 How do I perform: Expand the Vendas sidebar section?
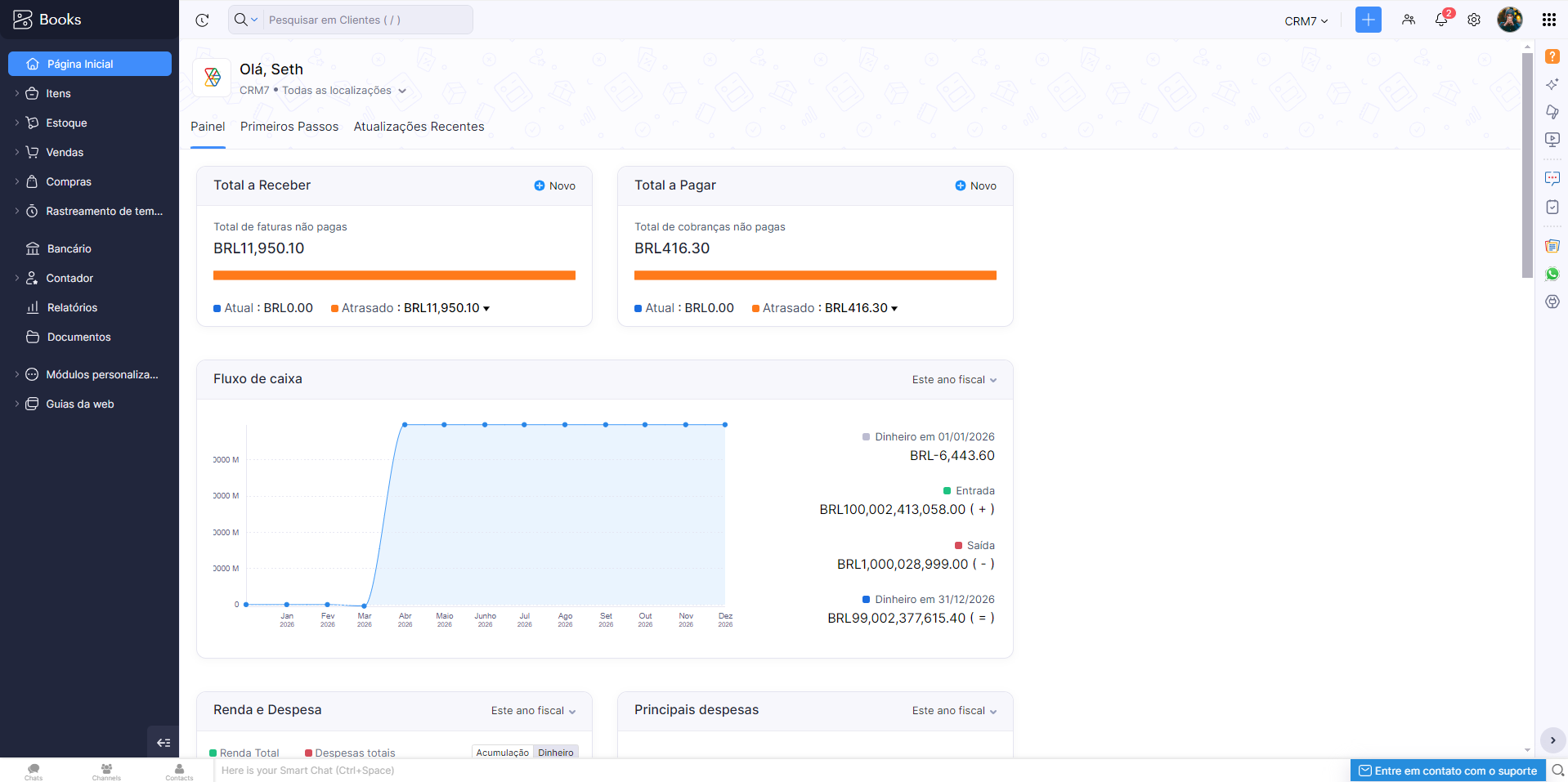pyautogui.click(x=65, y=152)
